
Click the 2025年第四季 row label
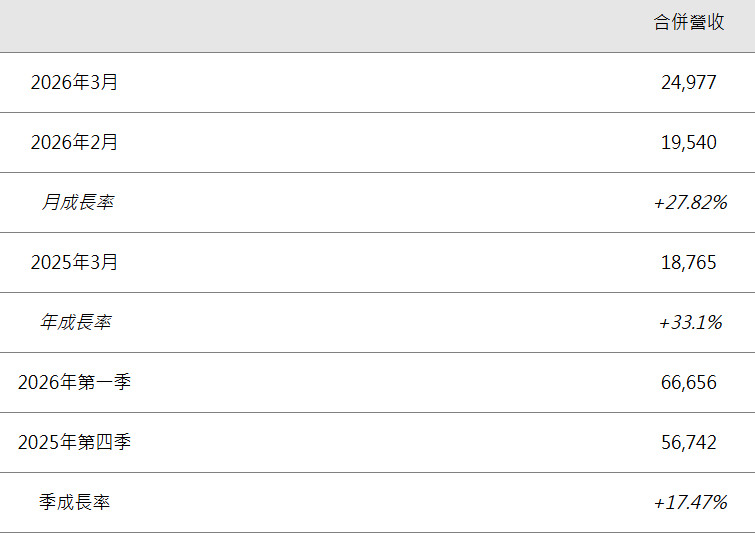click(x=74, y=443)
